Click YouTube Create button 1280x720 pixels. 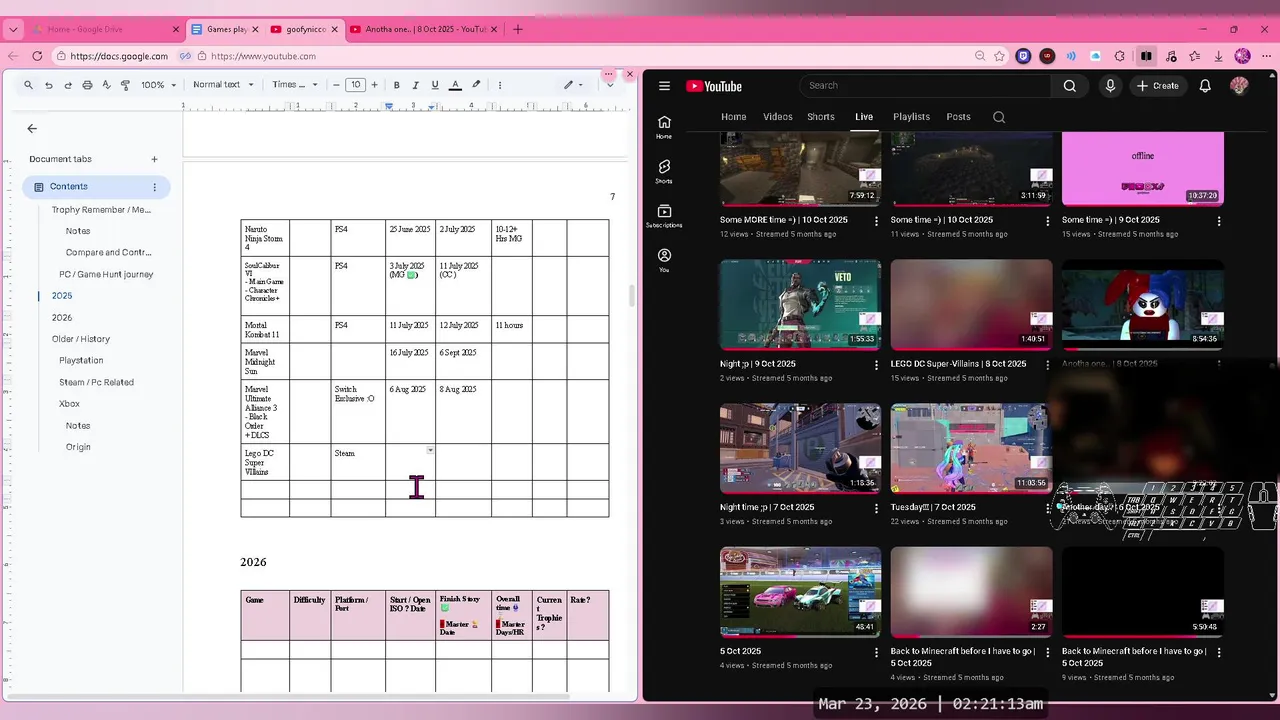click(1157, 86)
